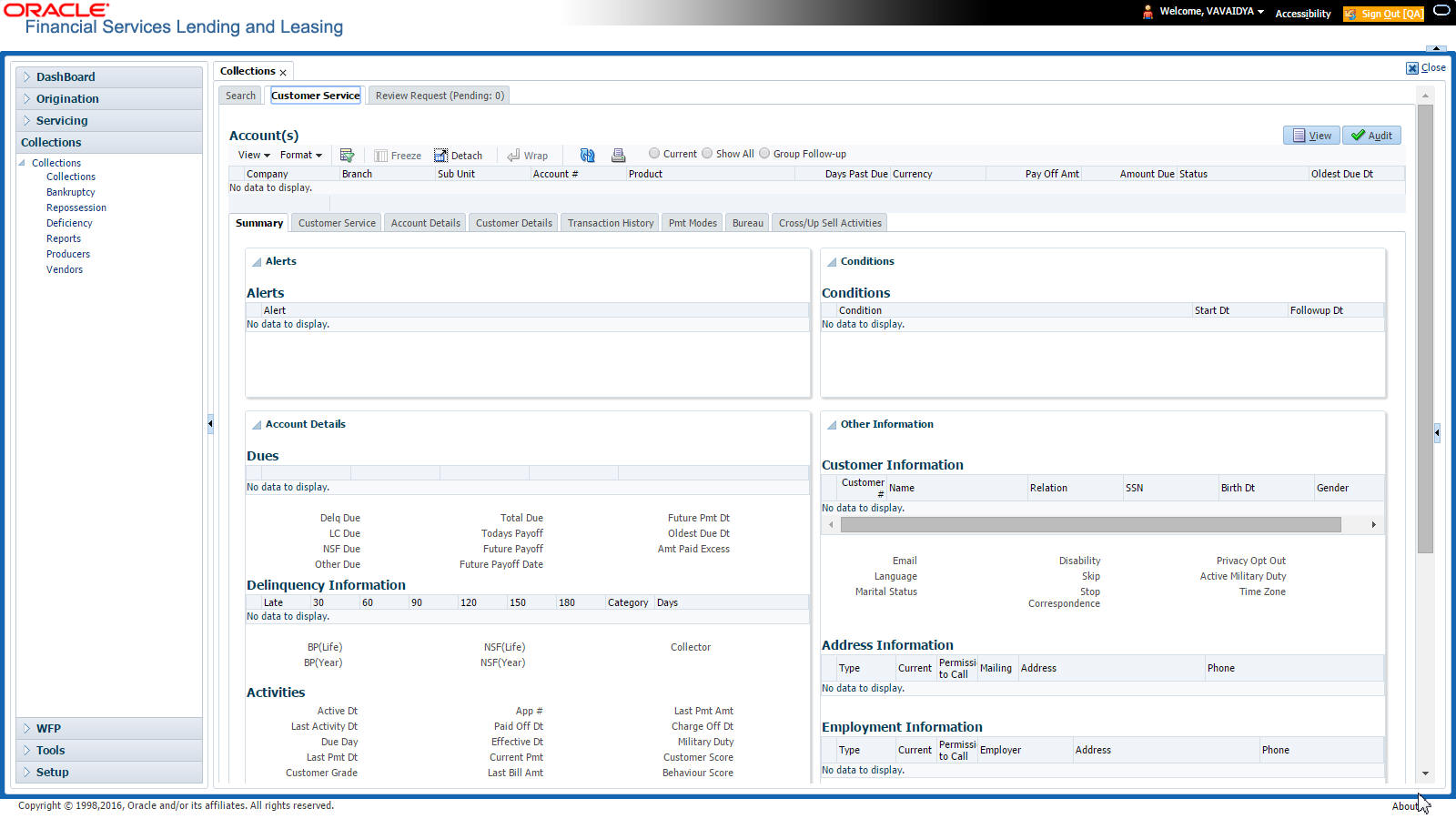Switch to the Search tab
Viewport: 1456px width, 819px height.
240,96
